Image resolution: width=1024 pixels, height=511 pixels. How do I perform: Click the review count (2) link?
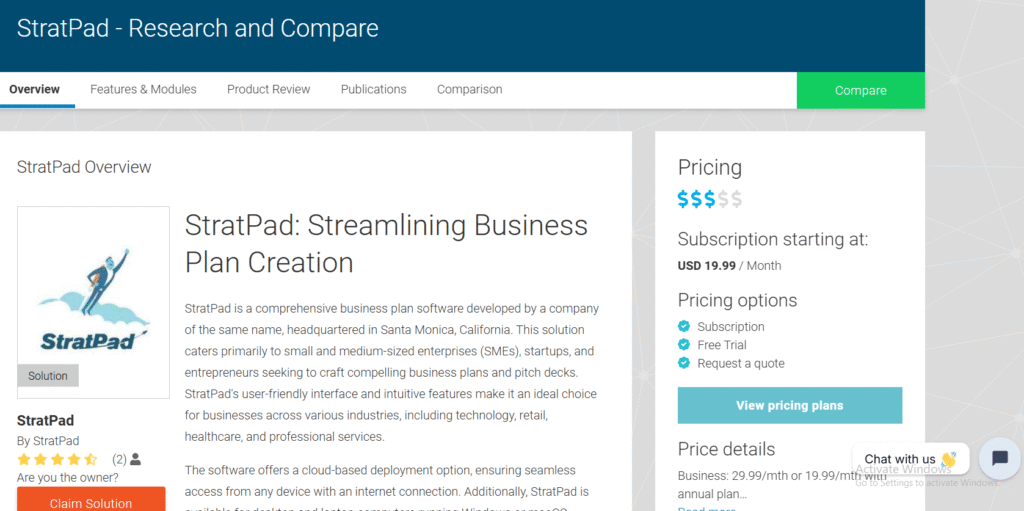click(x=119, y=459)
